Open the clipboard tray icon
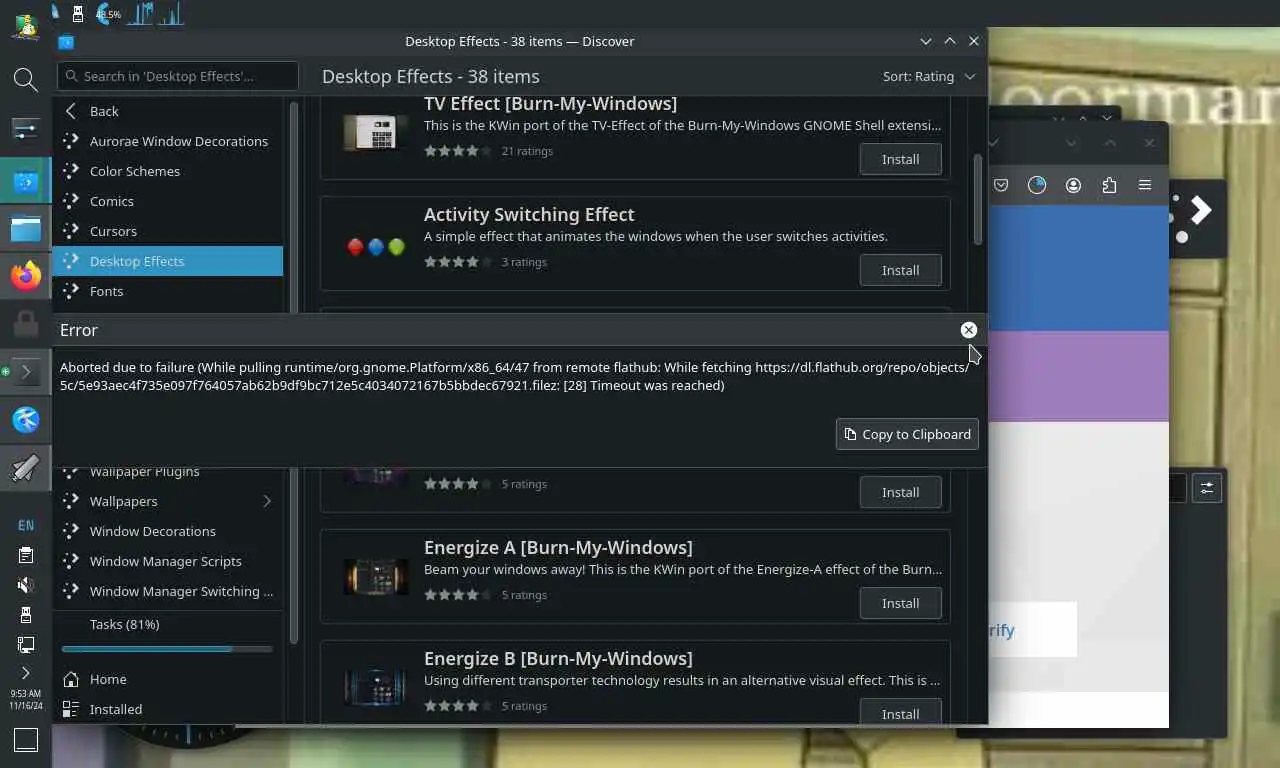The height and width of the screenshot is (768, 1280). pos(25,555)
